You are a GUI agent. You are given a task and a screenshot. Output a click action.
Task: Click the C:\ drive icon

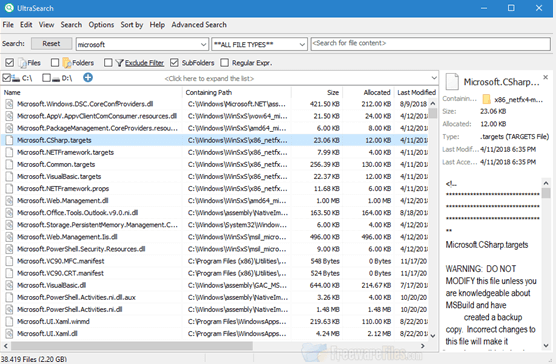(16, 78)
